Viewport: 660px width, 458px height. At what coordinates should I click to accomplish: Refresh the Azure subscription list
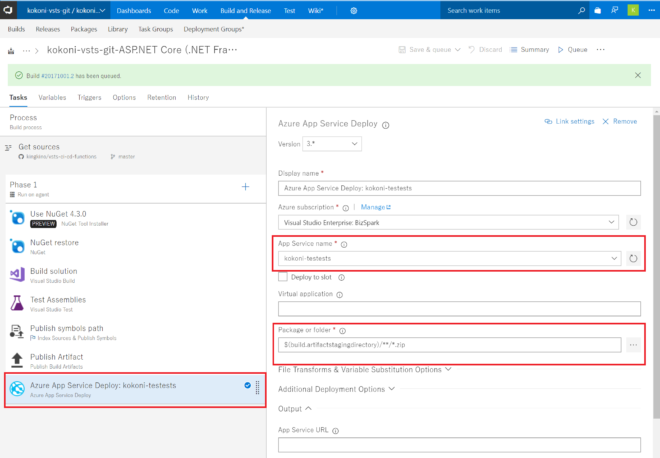click(x=633, y=222)
